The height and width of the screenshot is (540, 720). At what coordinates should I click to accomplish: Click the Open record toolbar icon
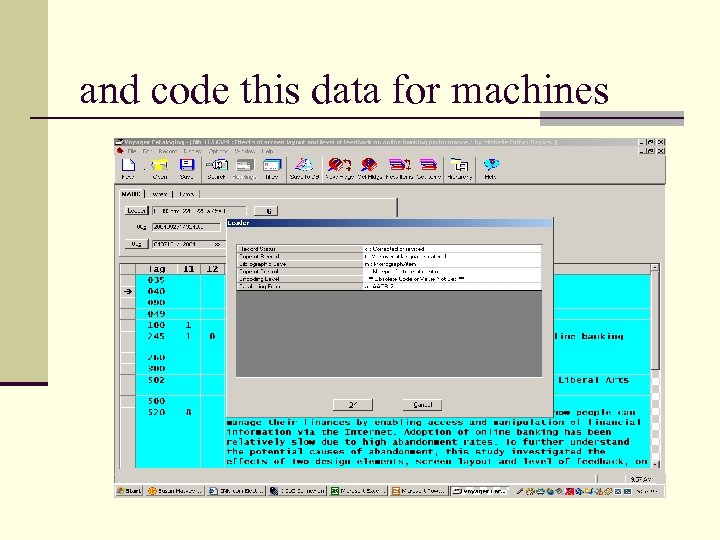pos(160,169)
